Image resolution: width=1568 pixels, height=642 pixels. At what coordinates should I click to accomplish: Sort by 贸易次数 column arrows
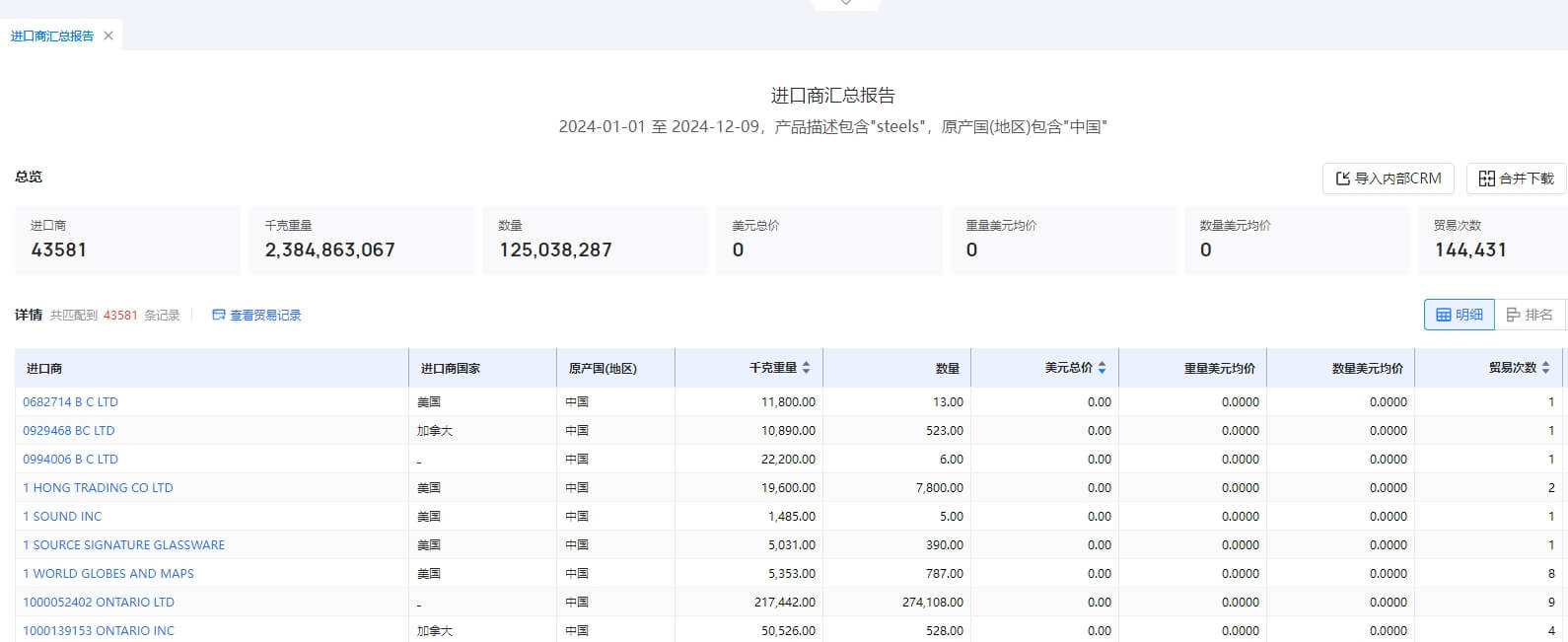pos(1545,368)
